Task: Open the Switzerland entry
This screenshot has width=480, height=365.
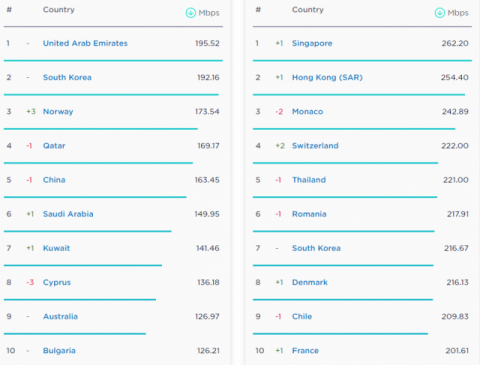Action: (315, 146)
